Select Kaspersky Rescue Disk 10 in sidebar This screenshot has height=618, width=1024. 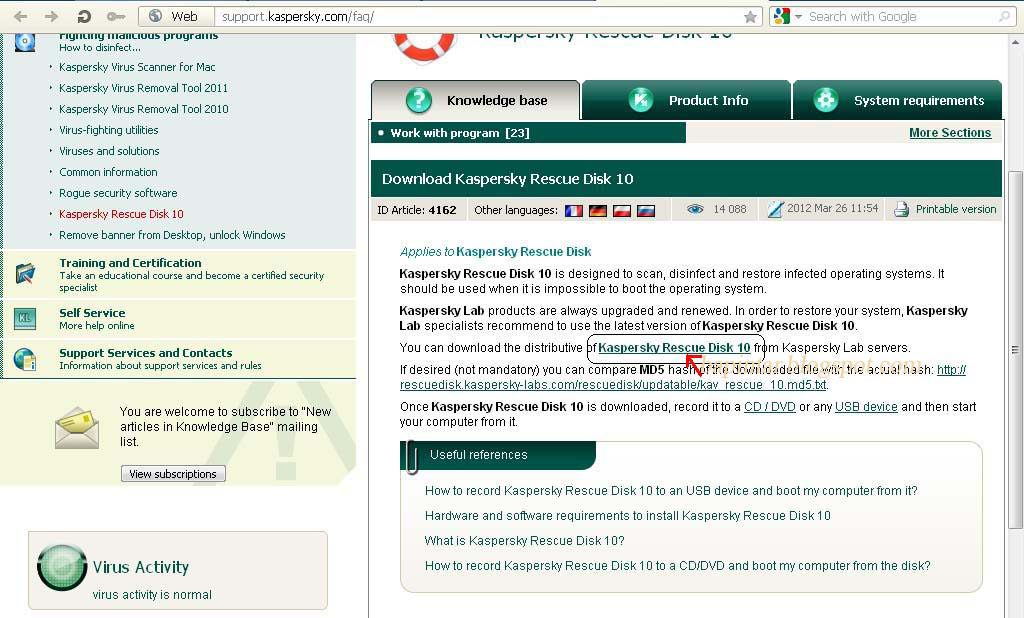pos(121,214)
